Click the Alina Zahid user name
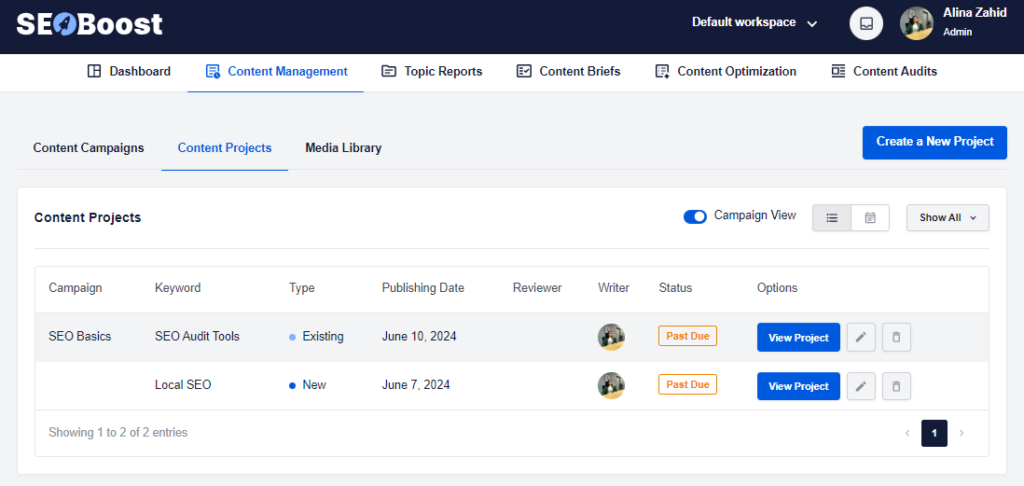Image resolution: width=1024 pixels, height=486 pixels. [975, 13]
